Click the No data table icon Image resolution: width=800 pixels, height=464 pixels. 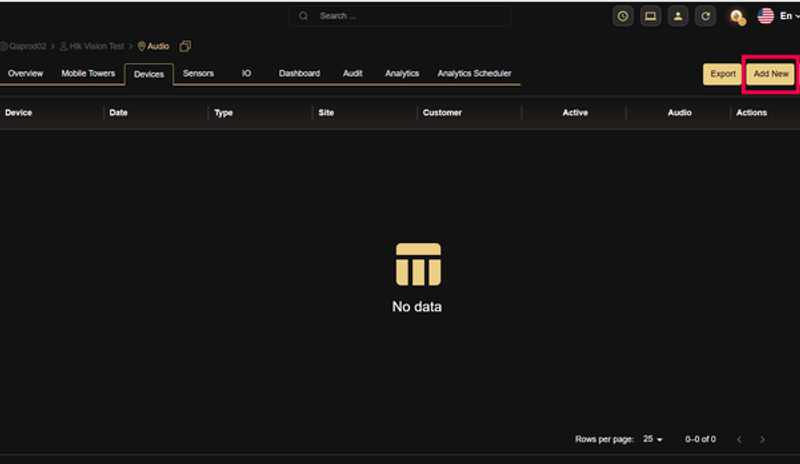pyautogui.click(x=418, y=264)
